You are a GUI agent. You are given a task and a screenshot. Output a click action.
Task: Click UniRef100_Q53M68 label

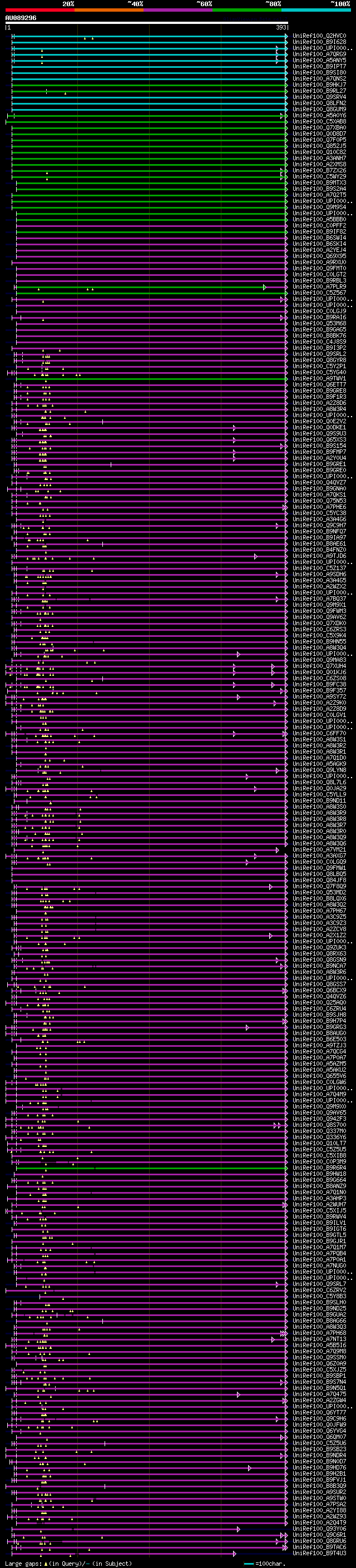[x=319, y=323]
